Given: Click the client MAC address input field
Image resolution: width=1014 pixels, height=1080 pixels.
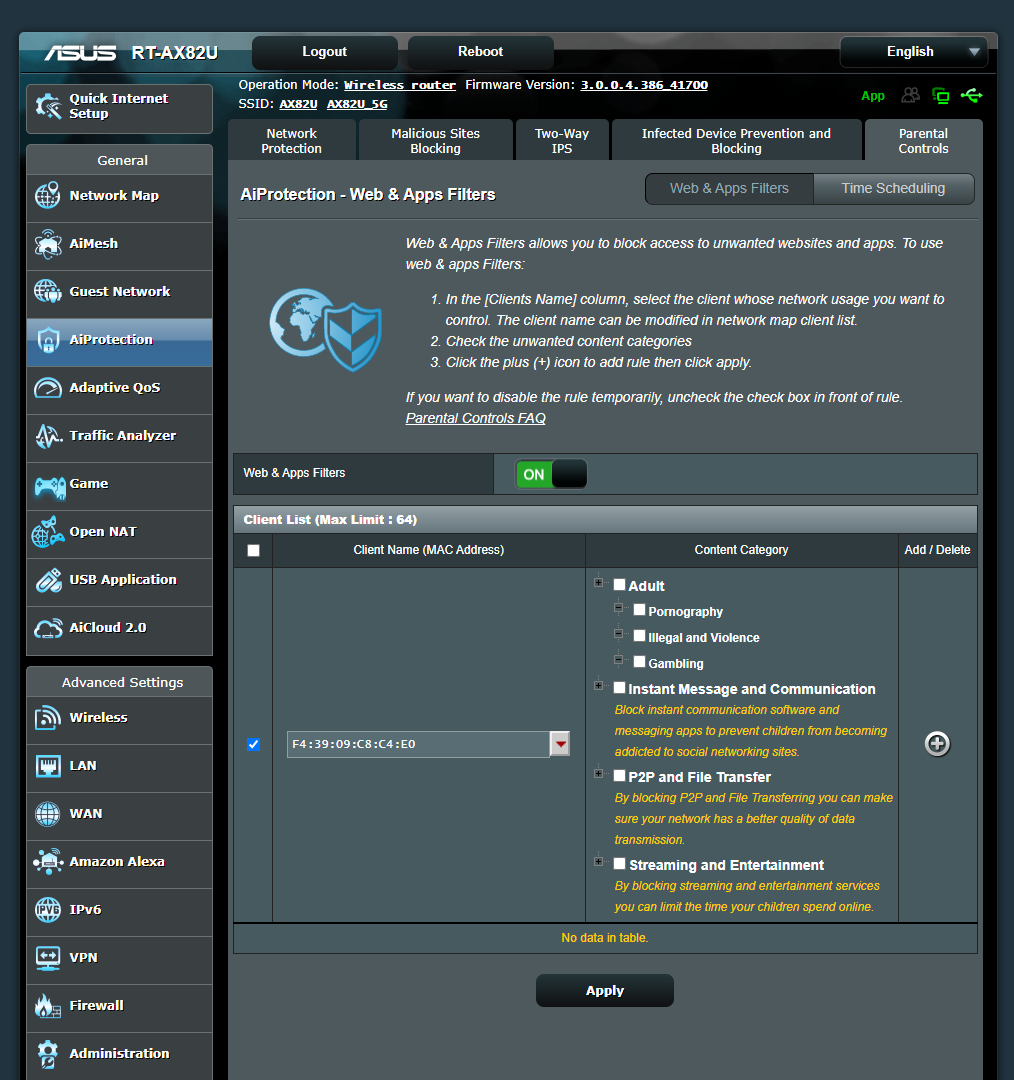Looking at the screenshot, I should point(418,744).
